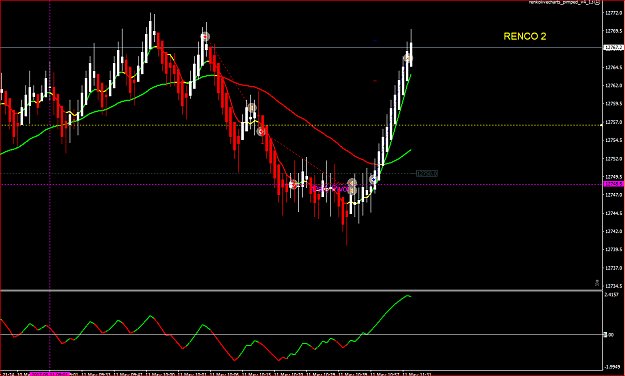
Task: Select the grey price label box beside dashed line
Action: pyautogui.click(x=426, y=173)
